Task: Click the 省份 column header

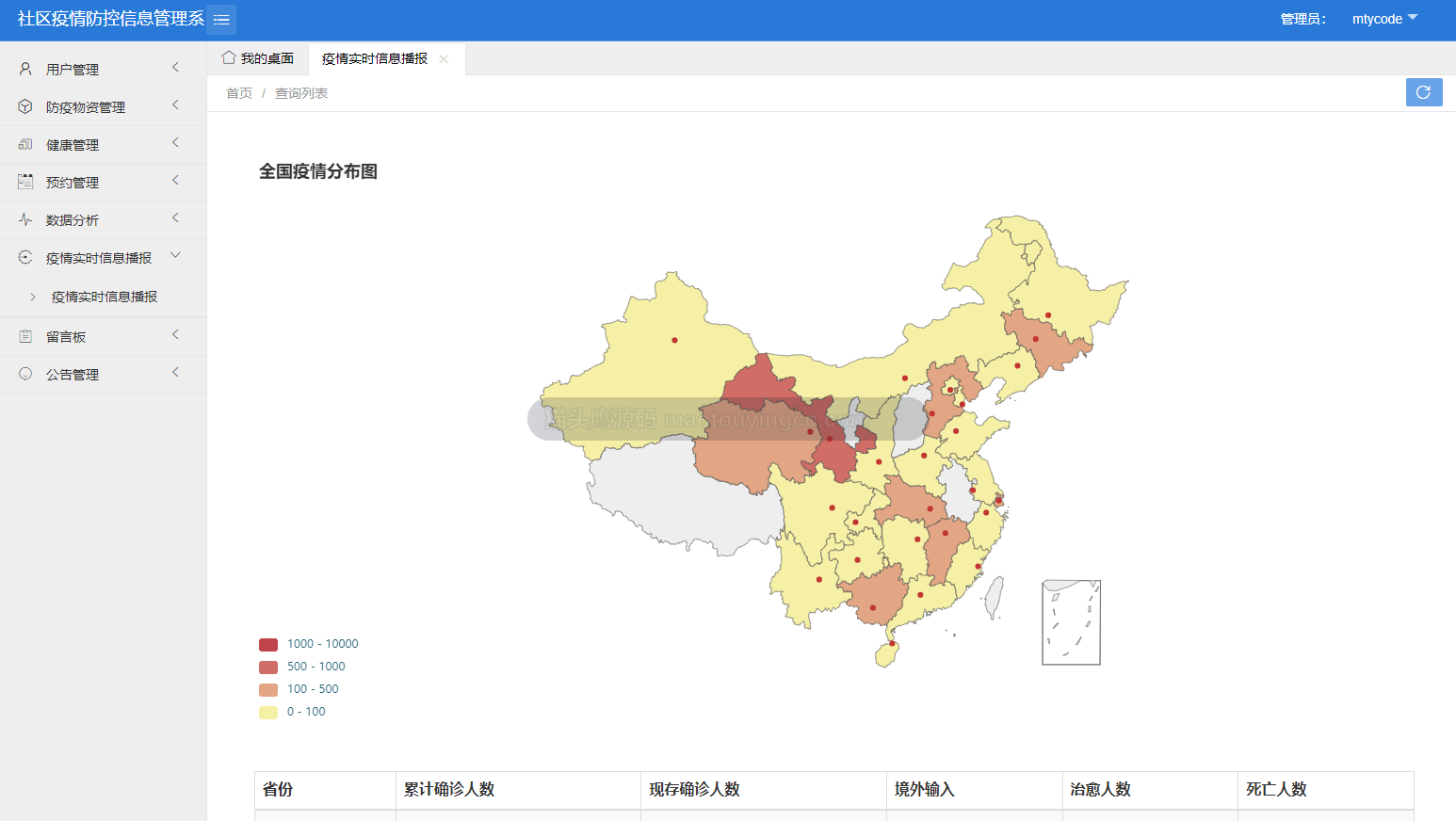Action: tap(325, 790)
